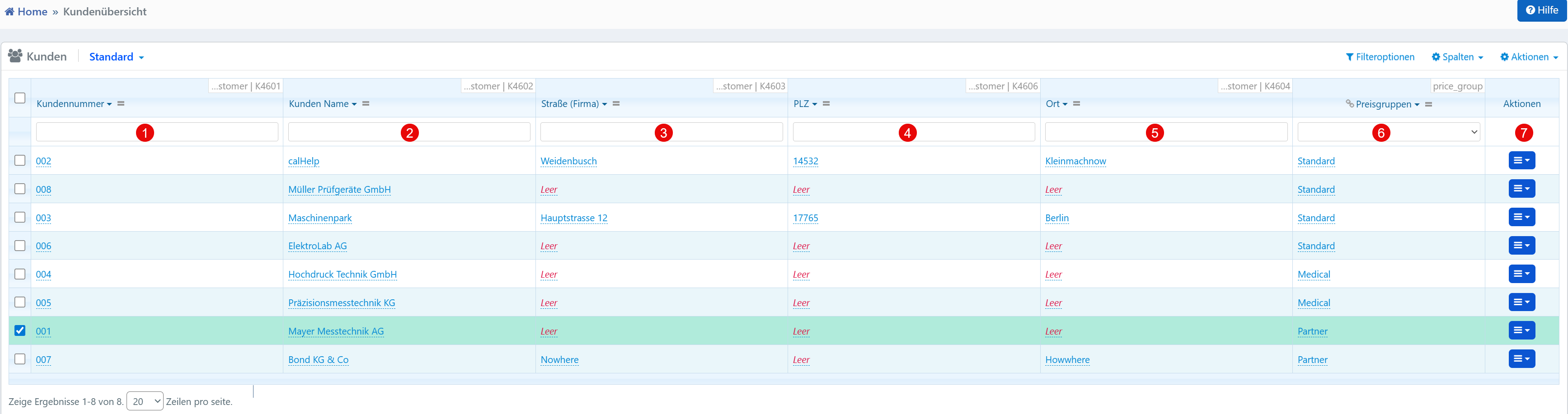This screenshot has width=1568, height=414.
Task: Uncheck the checkbox for customer 001
Action: tap(20, 331)
